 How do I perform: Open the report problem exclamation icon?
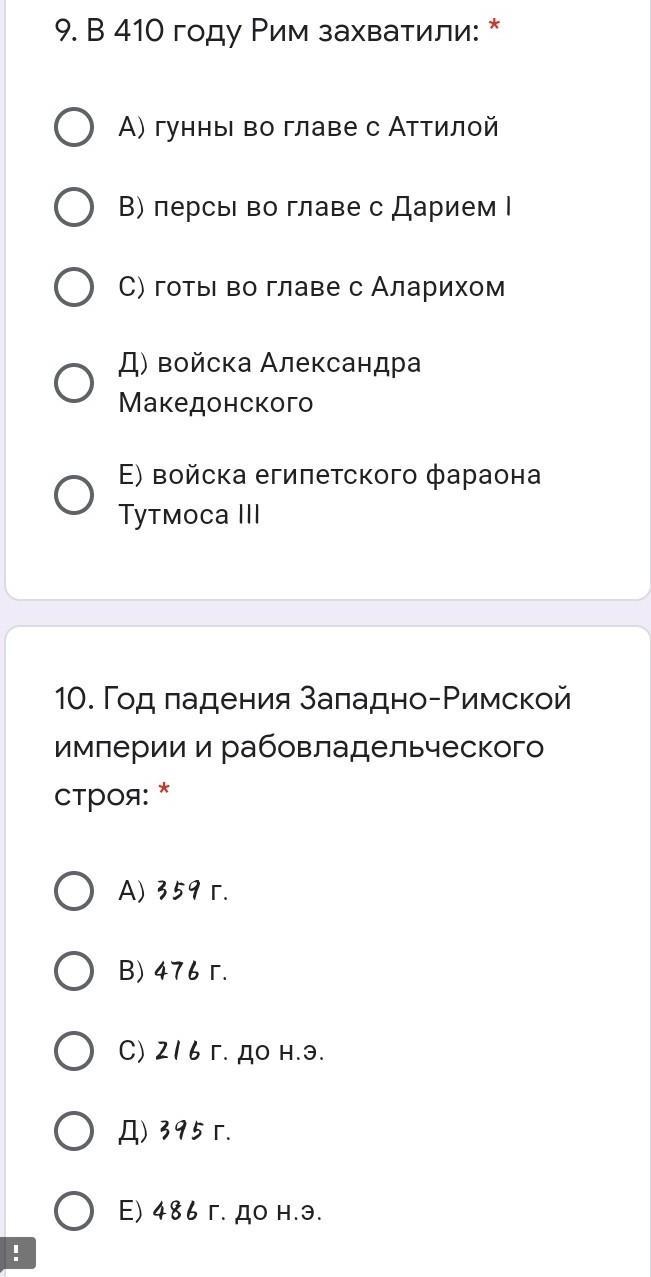click(17, 1253)
